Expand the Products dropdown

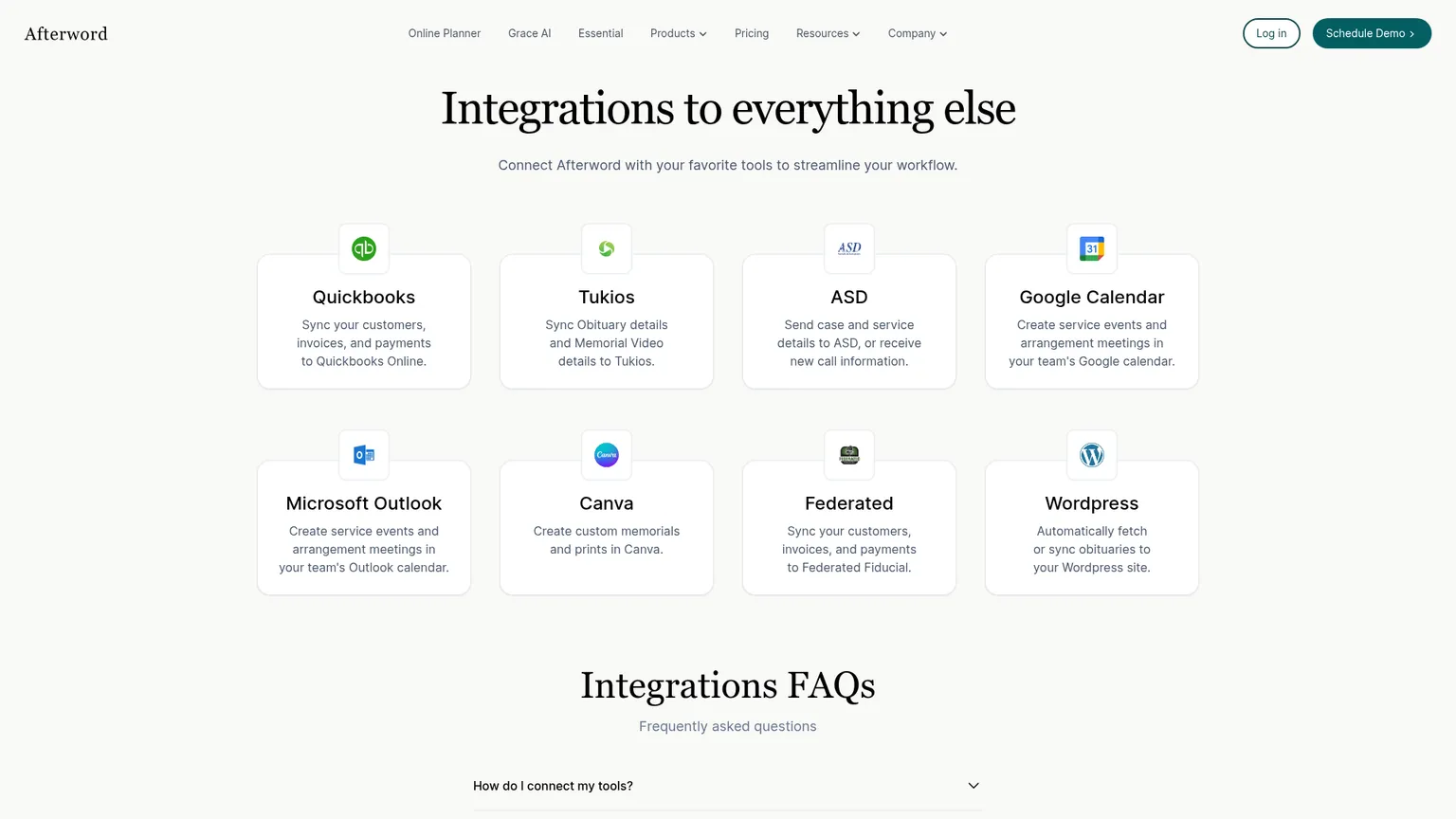[679, 33]
